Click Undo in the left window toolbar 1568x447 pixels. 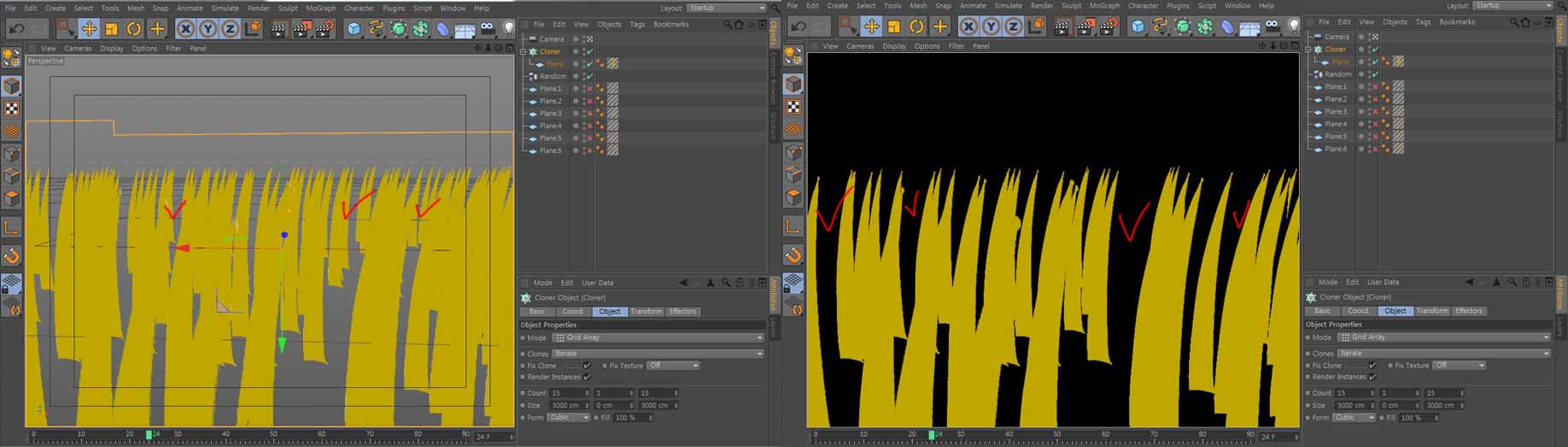coord(17,28)
